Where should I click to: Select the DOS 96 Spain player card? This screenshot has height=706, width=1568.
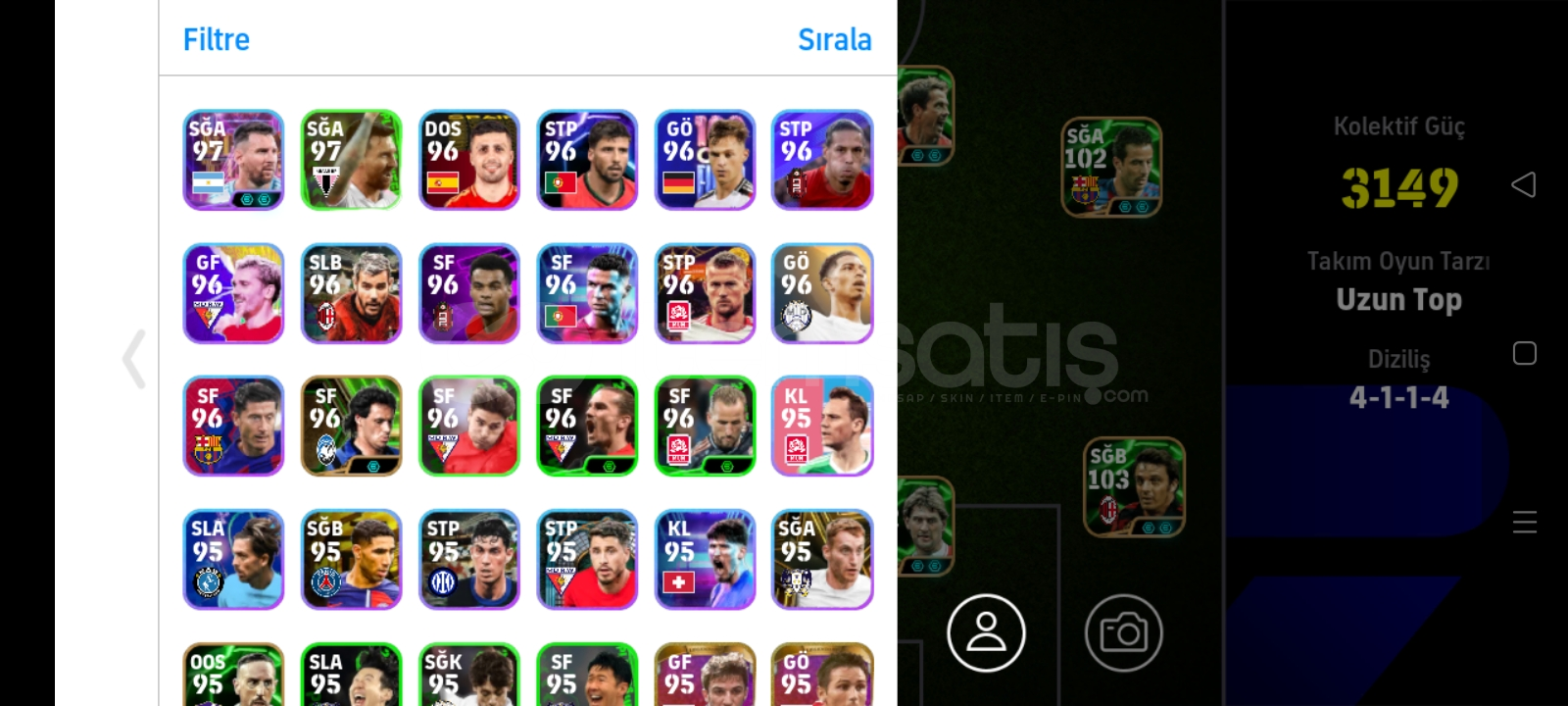(x=469, y=159)
